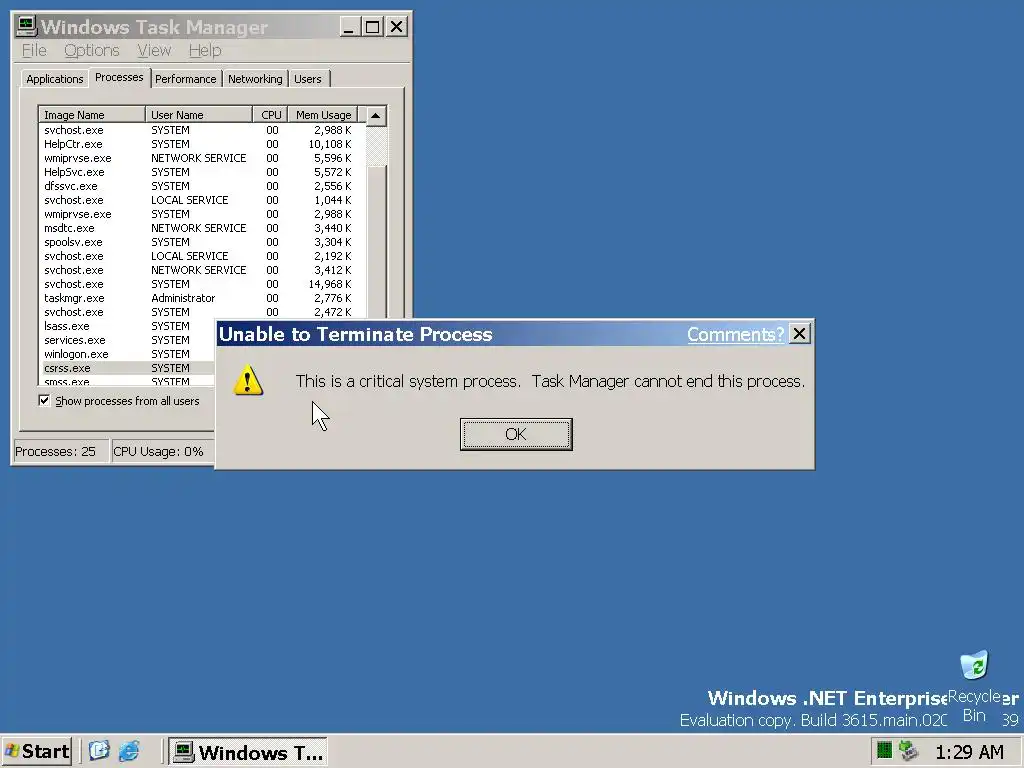1024x768 pixels.
Task: Maximize the Windows Task Manager window
Action: pos(372,27)
